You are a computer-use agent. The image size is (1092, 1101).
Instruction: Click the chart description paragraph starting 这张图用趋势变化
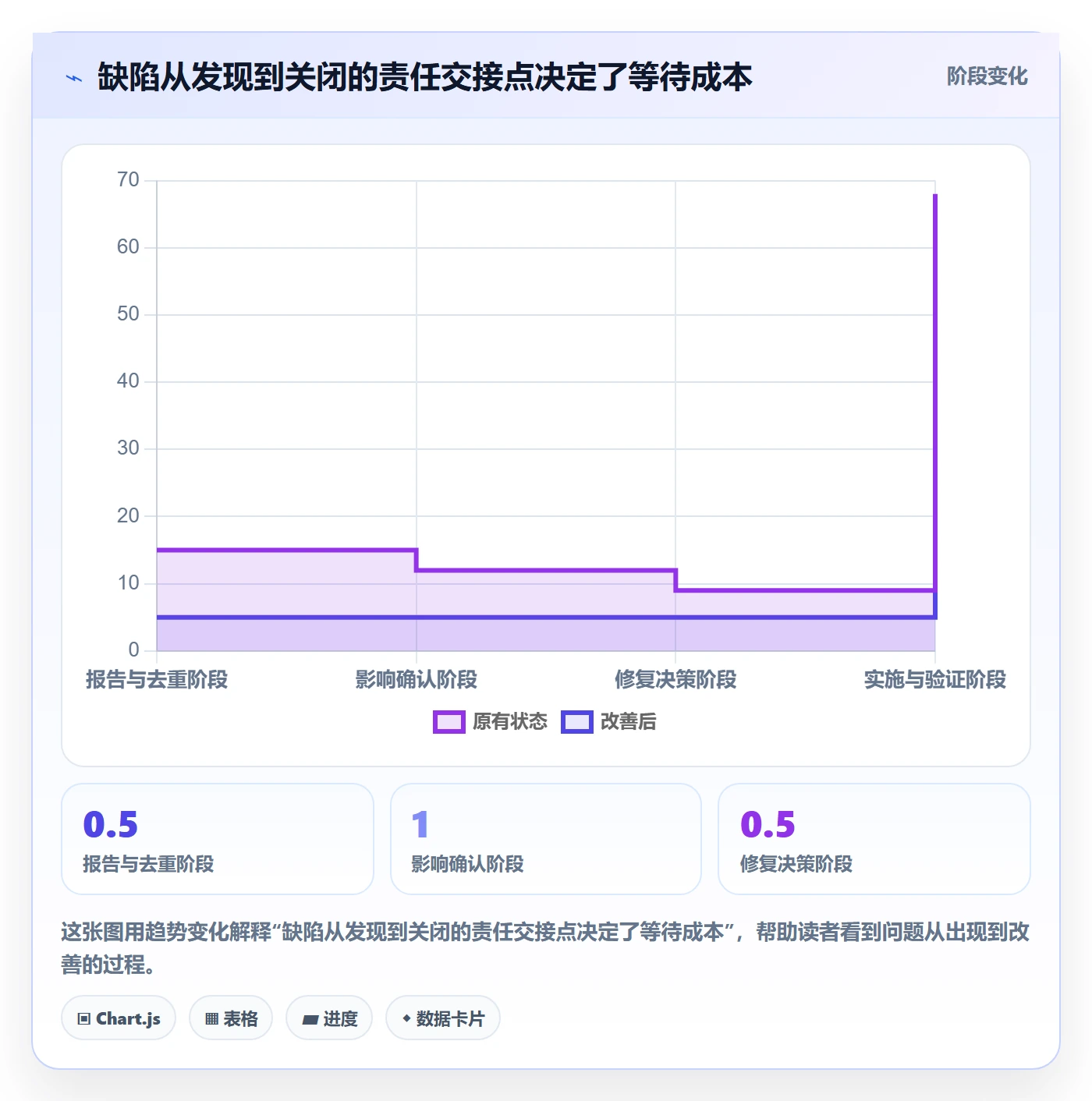pyautogui.click(x=545, y=948)
